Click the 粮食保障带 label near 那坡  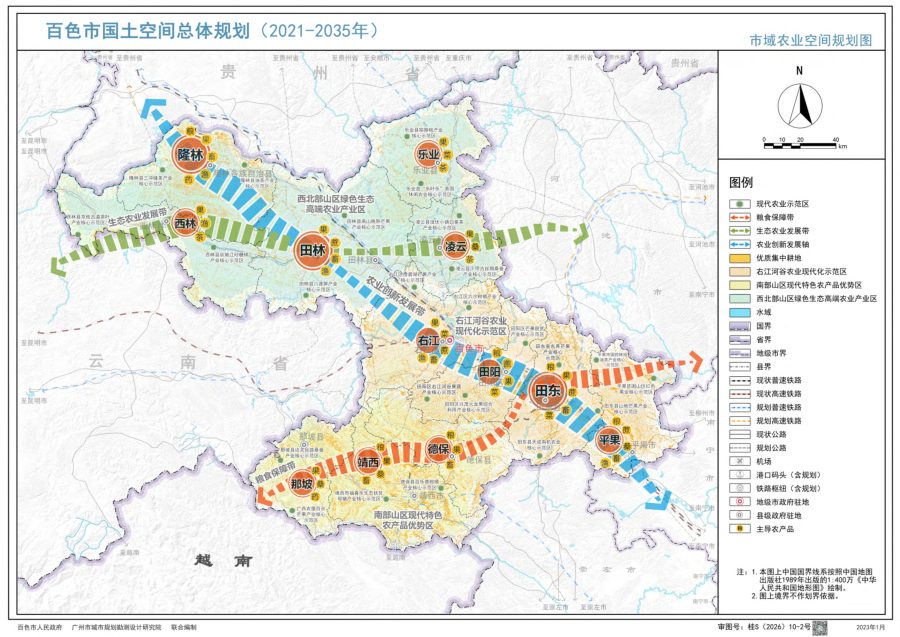pos(276,472)
